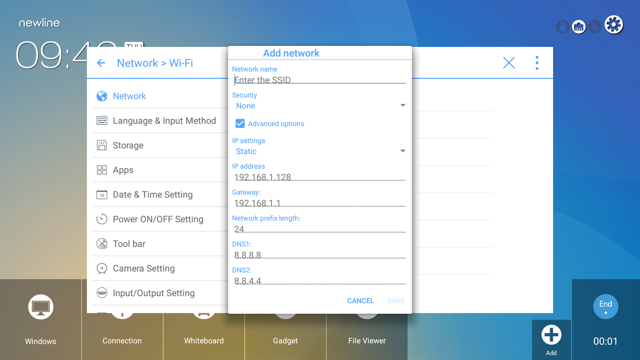Click the File Viewer shortcut label
The width and height of the screenshot is (640, 360).
(x=367, y=340)
